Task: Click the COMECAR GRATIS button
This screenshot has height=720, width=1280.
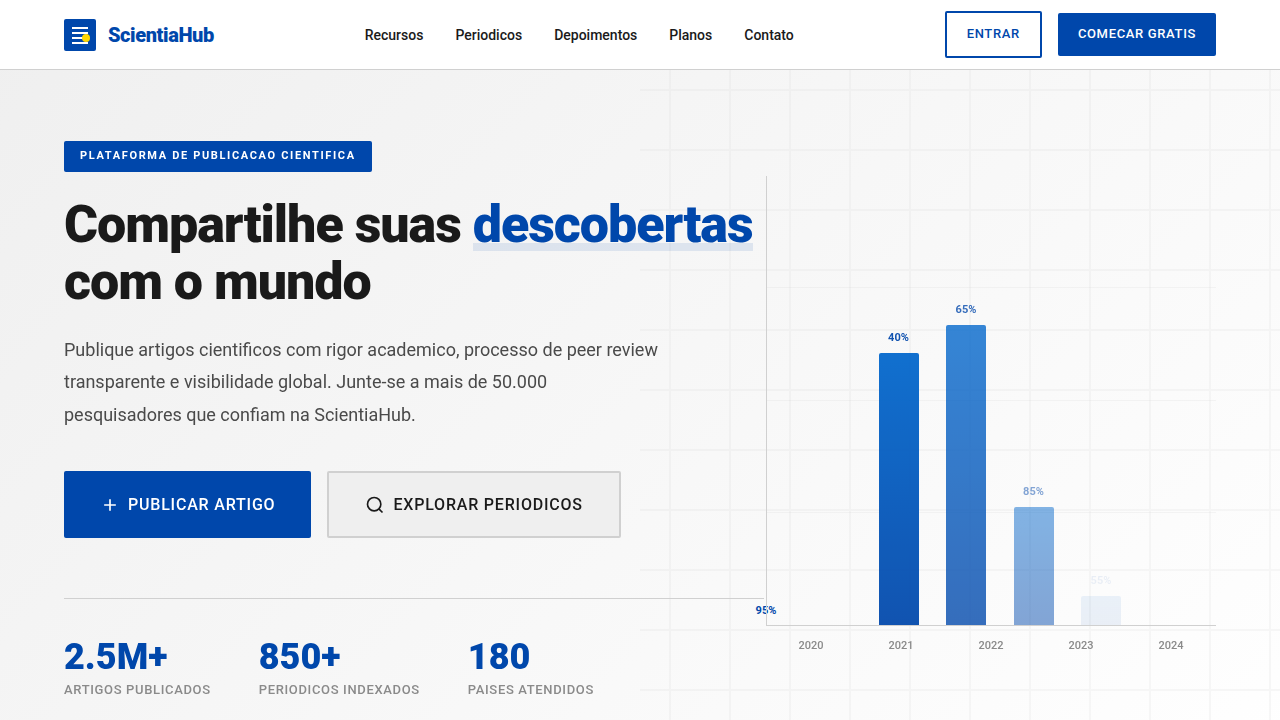Action: click(1136, 34)
